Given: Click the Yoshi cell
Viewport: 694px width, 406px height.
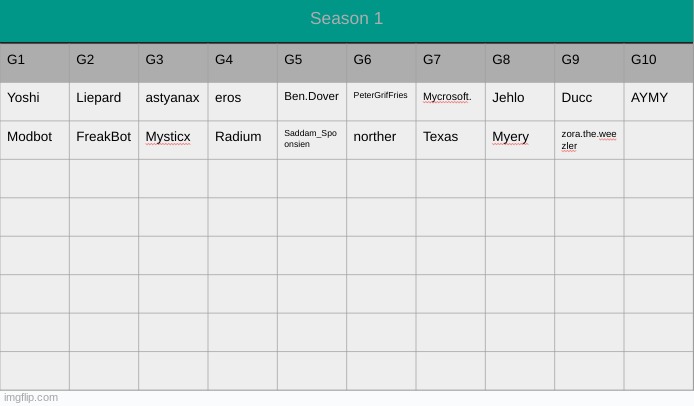Looking at the screenshot, I should coord(35,99).
